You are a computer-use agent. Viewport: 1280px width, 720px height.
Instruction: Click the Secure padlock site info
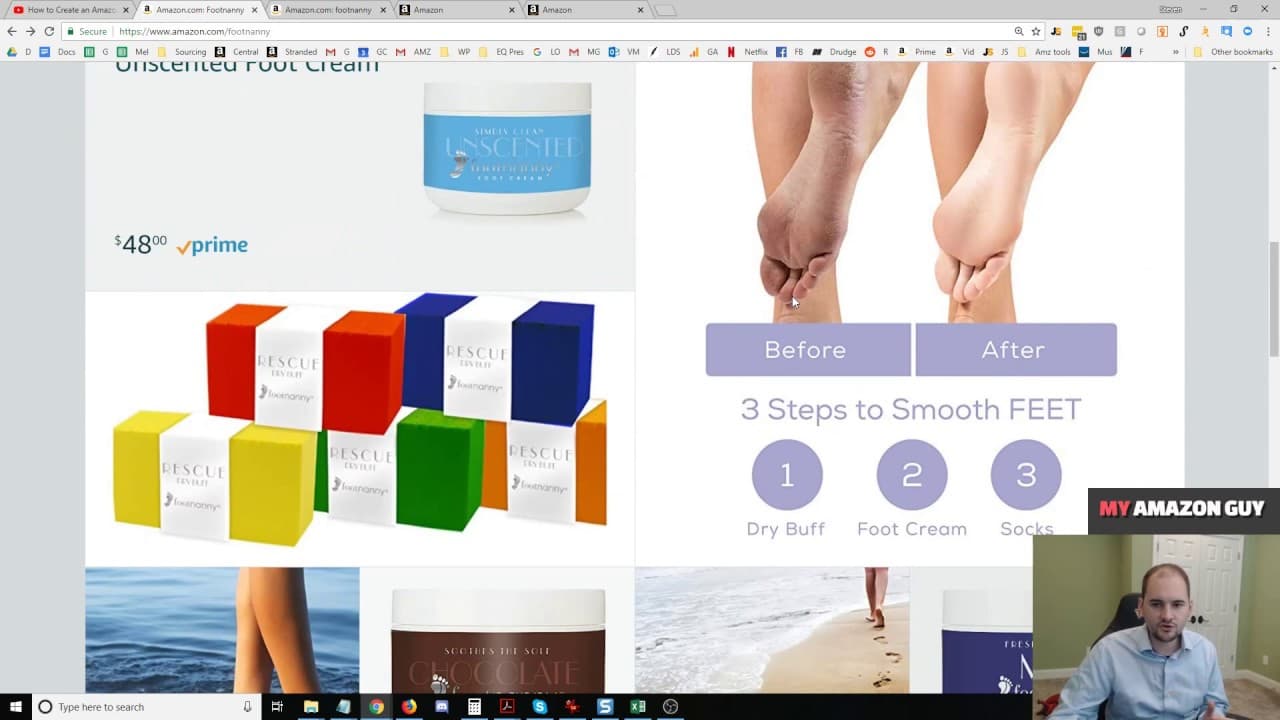pos(87,31)
